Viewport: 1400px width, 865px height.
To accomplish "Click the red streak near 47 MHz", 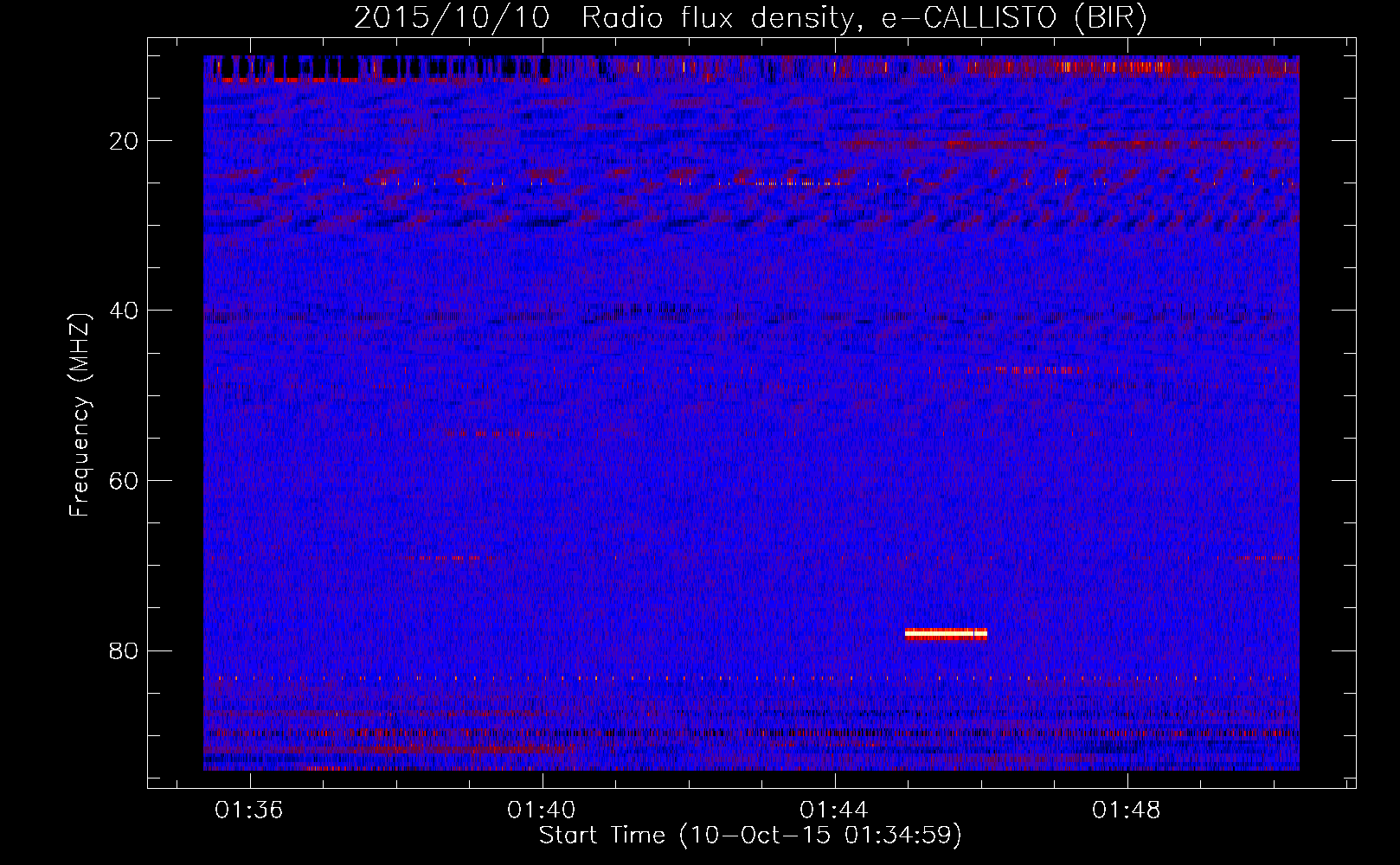I will [x=1025, y=369].
